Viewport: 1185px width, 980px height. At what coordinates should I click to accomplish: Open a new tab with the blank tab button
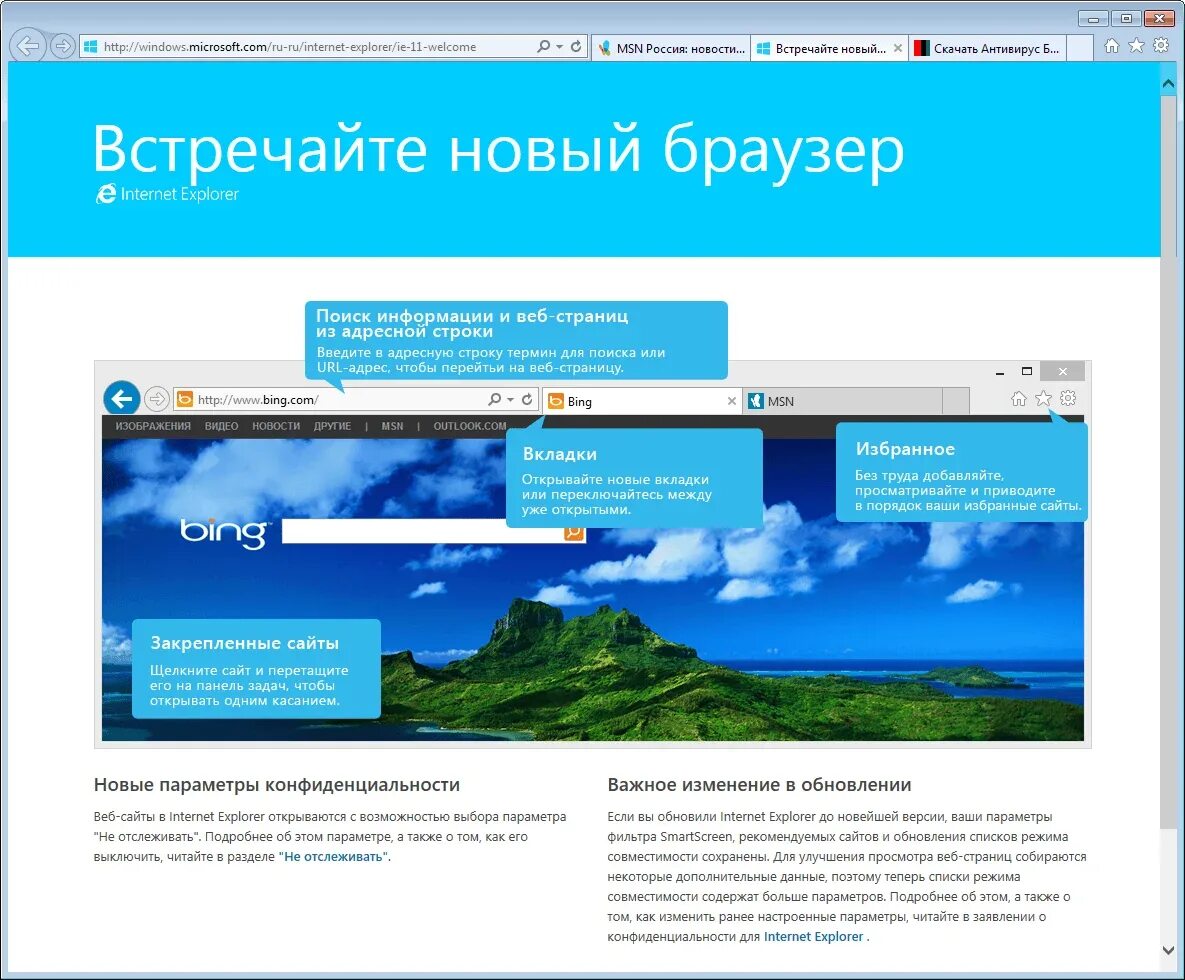(x=1080, y=48)
